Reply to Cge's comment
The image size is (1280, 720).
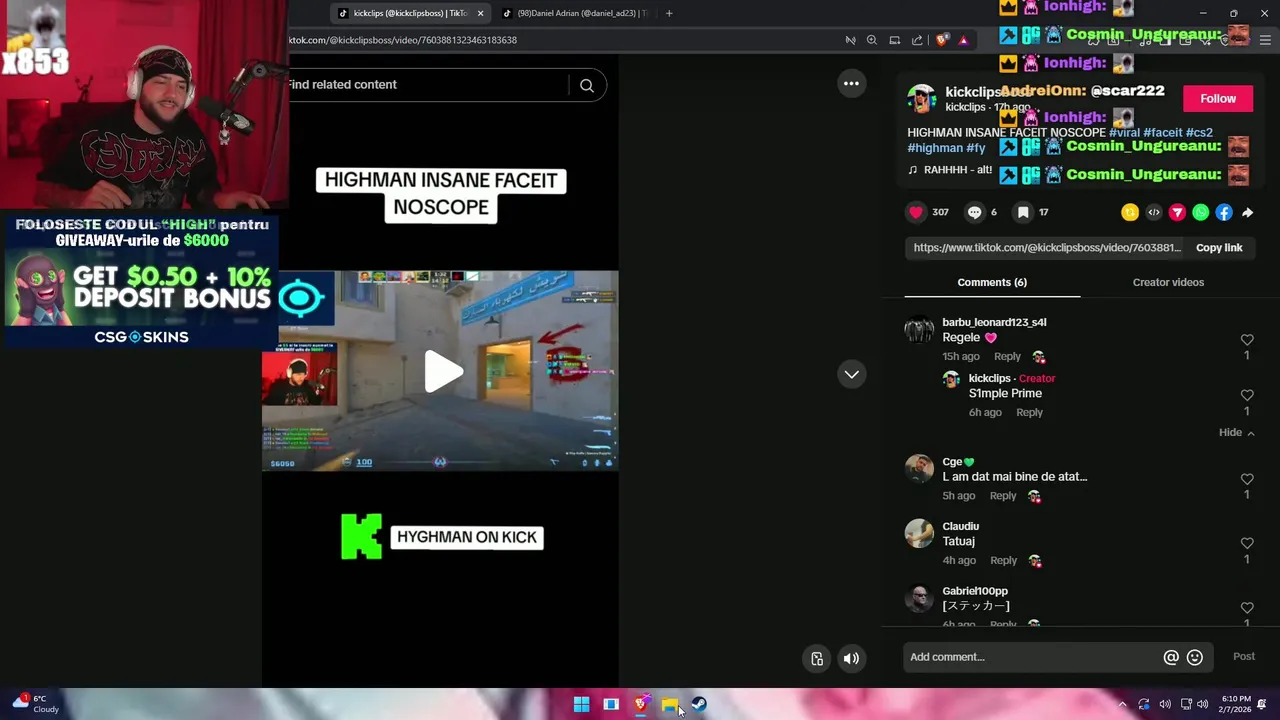click(x=1003, y=496)
